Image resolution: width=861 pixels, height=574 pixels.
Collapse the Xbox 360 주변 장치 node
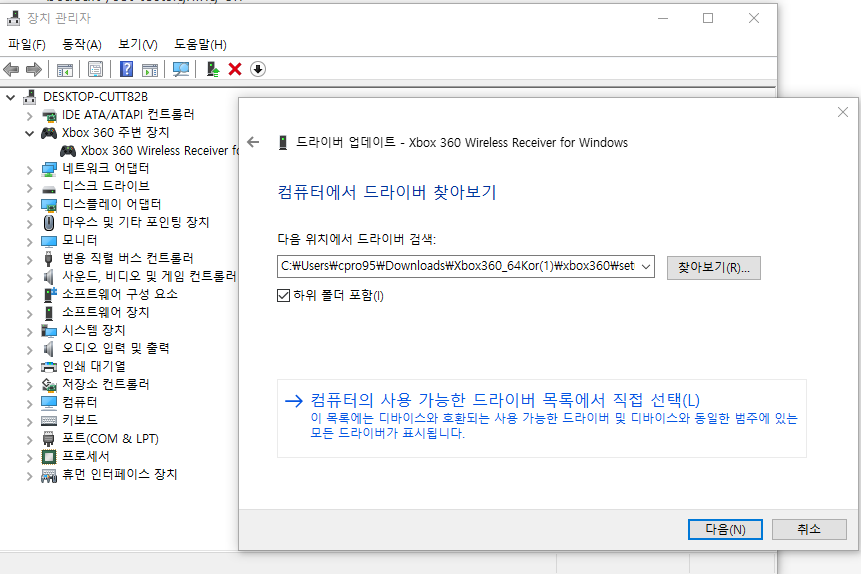[x=30, y=133]
